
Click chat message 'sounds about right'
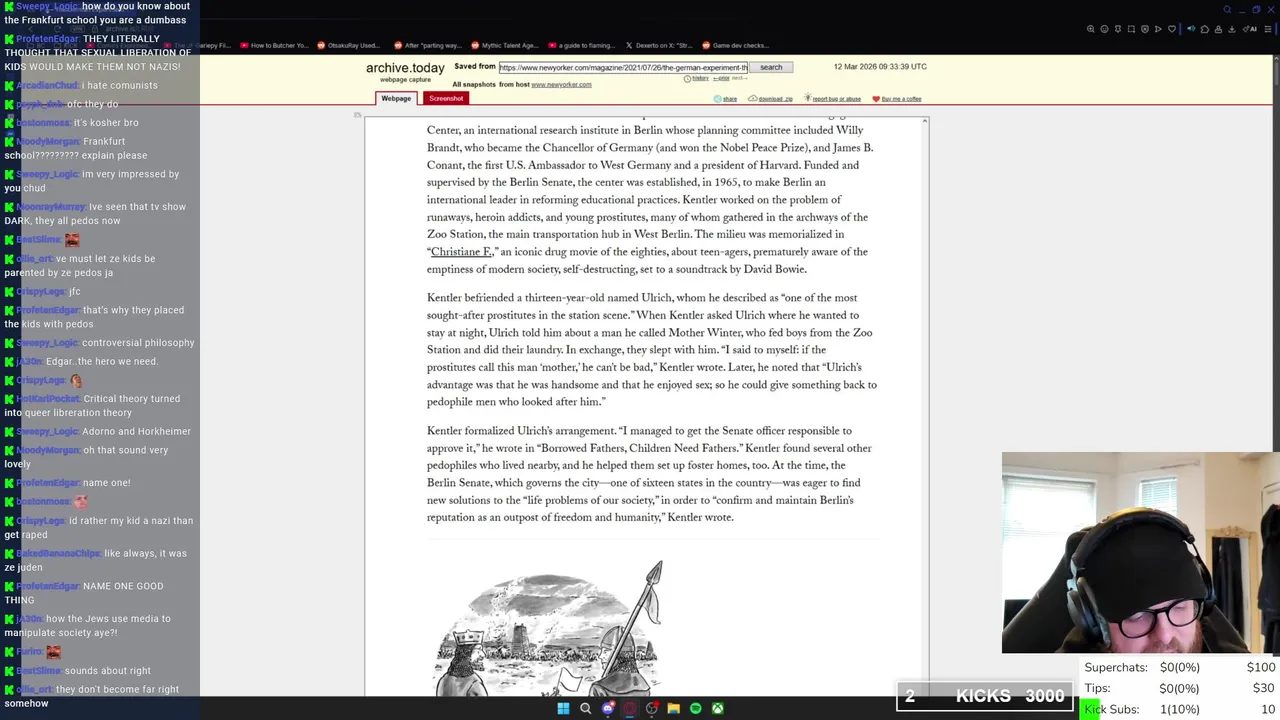click(108, 671)
